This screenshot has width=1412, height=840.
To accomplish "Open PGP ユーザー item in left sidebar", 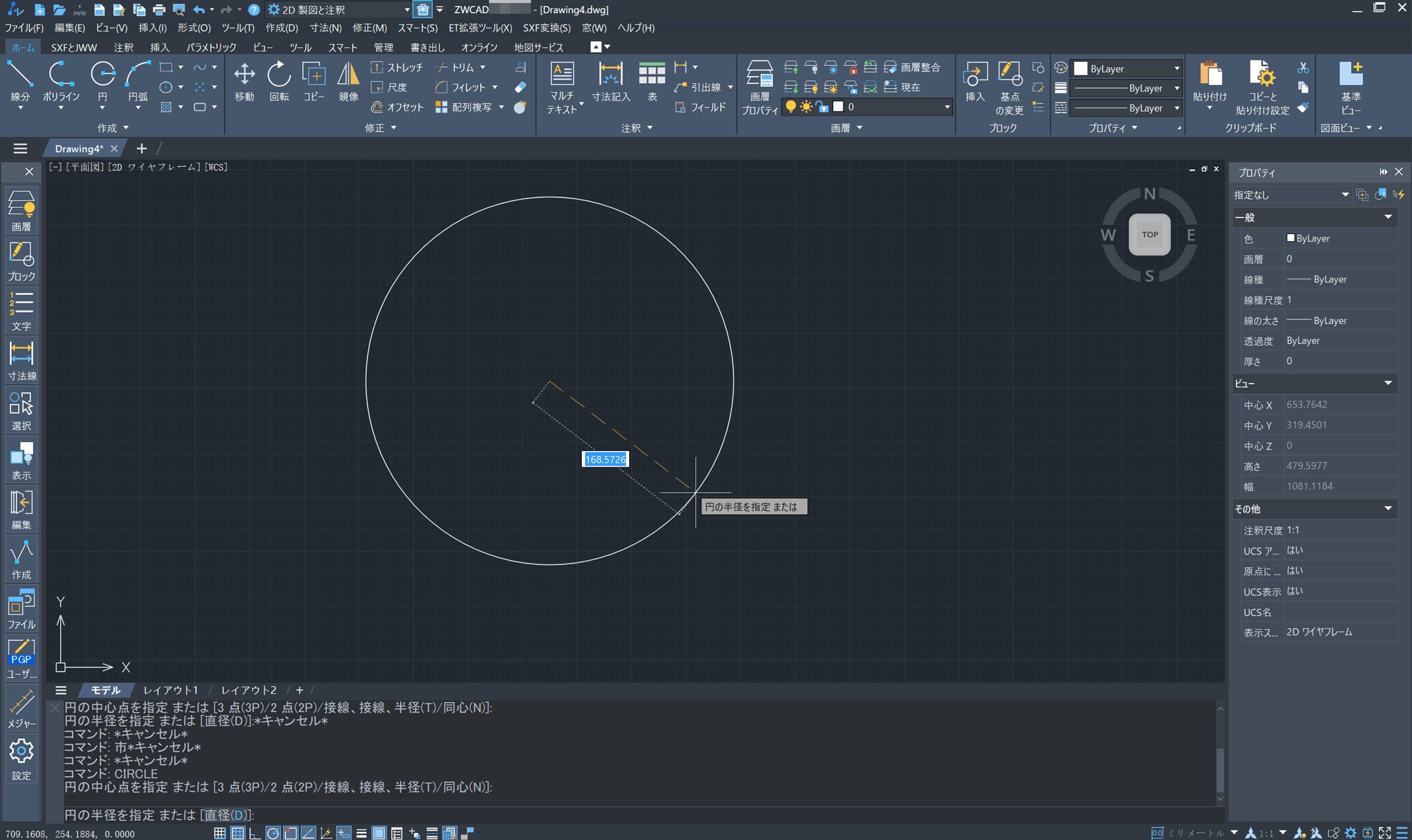I will (22, 659).
